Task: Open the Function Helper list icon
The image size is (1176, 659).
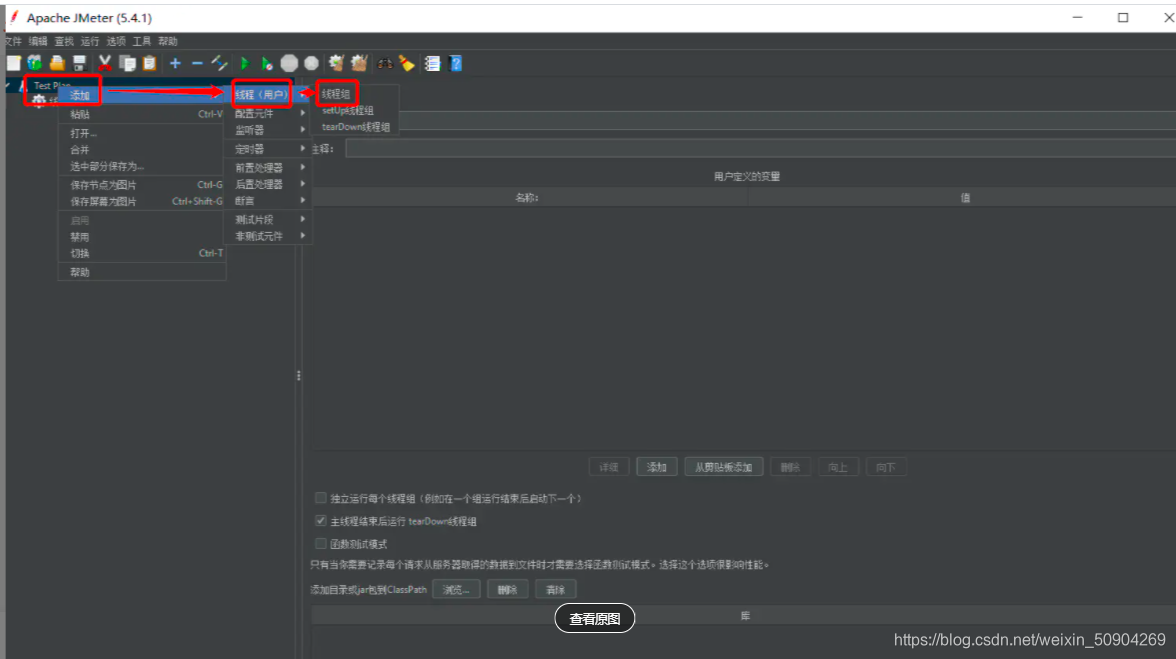Action: [x=432, y=63]
